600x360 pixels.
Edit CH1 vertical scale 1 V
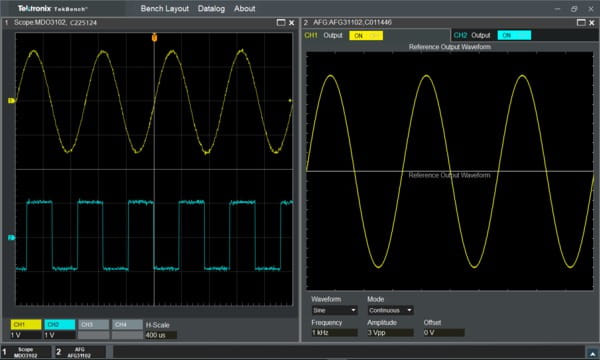[x=26, y=335]
